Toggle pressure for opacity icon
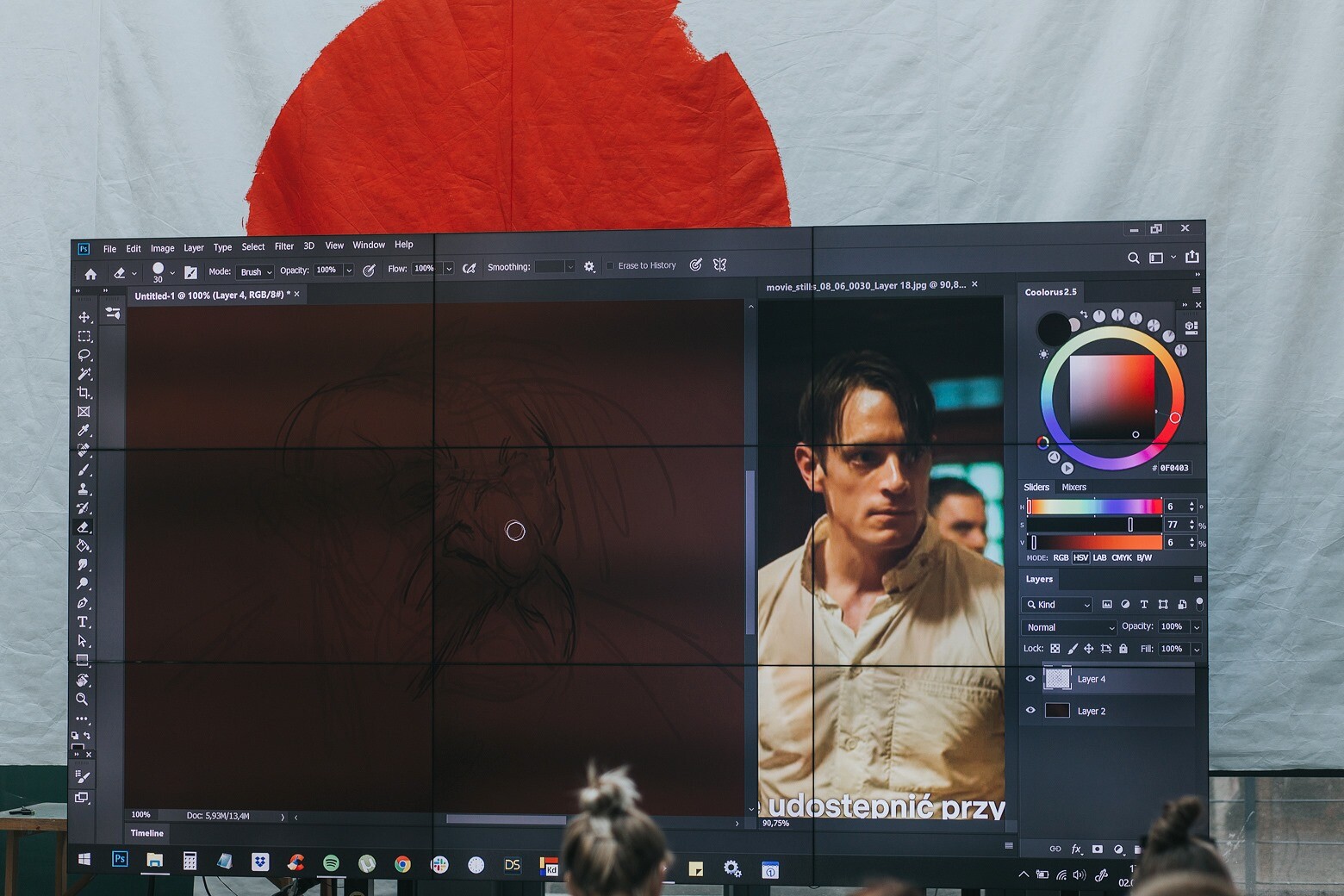This screenshot has height=896, width=1344. [x=369, y=271]
